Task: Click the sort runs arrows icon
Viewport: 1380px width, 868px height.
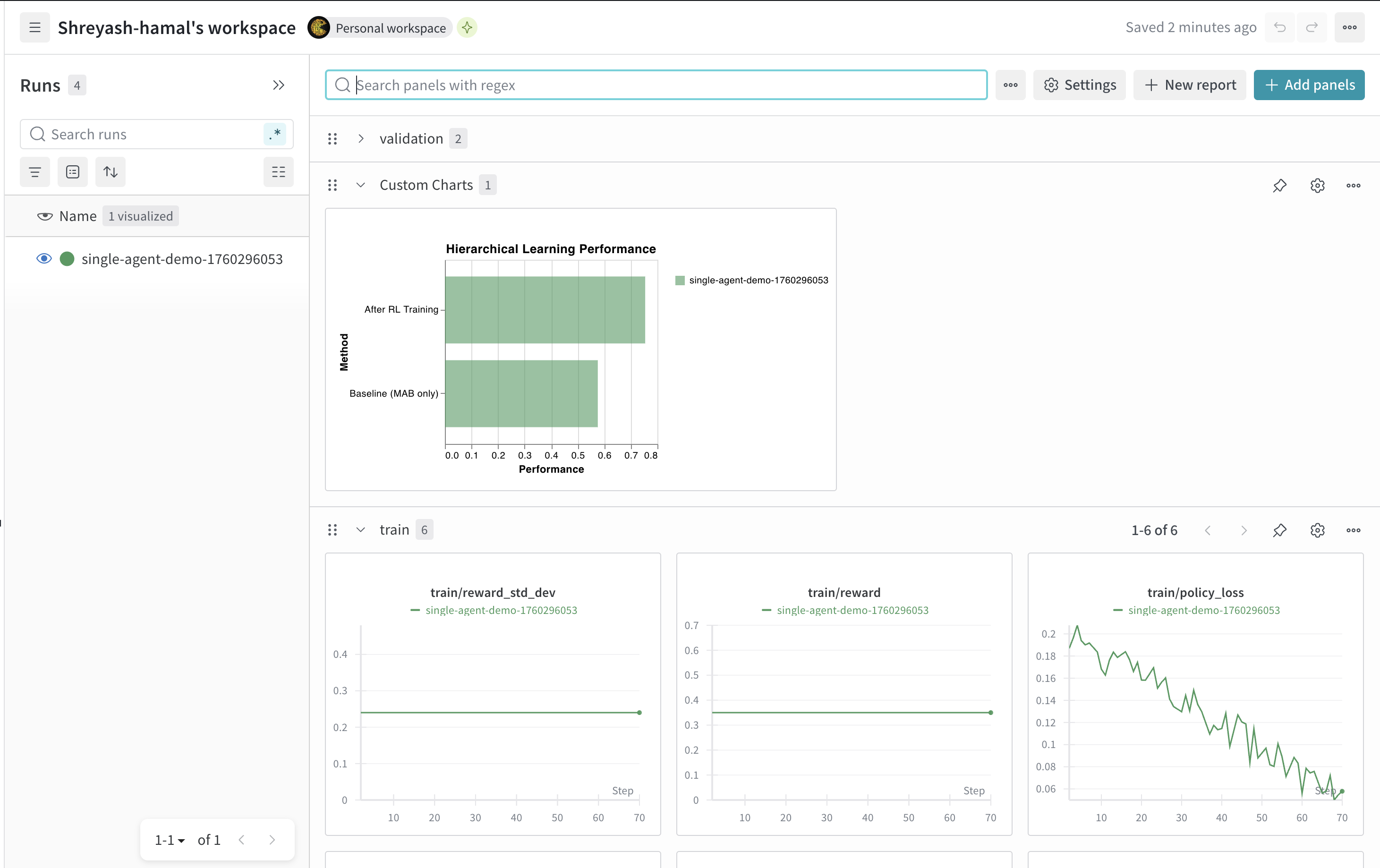Action: tap(110, 172)
